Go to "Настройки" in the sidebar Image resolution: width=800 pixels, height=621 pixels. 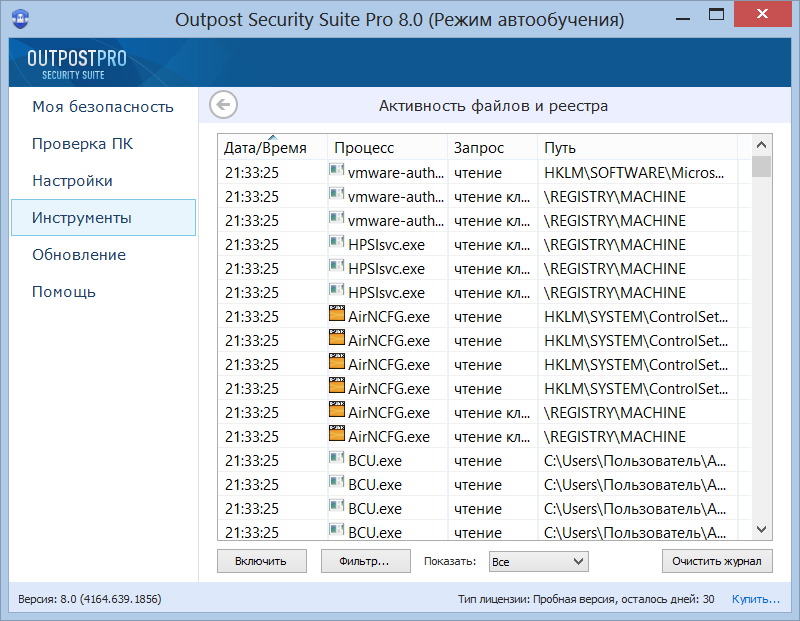[72, 181]
